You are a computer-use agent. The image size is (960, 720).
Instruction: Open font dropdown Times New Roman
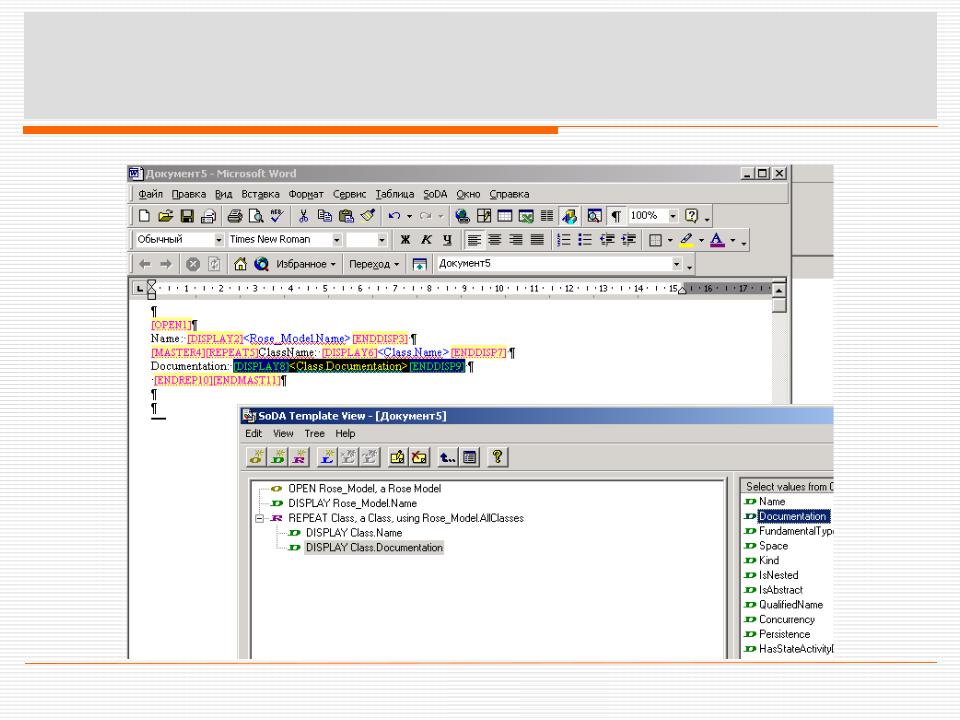pyautogui.click(x=336, y=240)
